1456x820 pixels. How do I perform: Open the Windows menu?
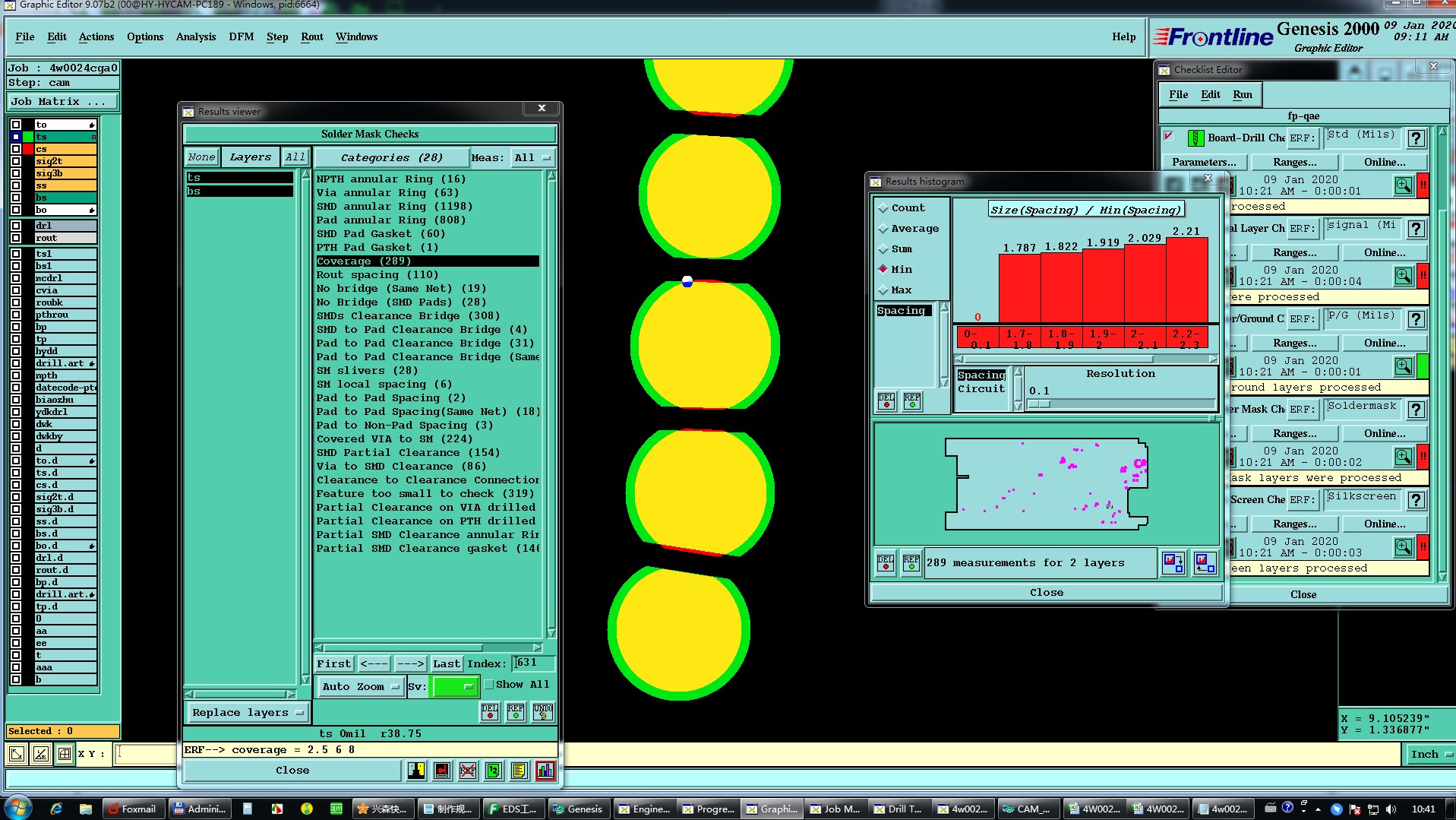coord(357,37)
